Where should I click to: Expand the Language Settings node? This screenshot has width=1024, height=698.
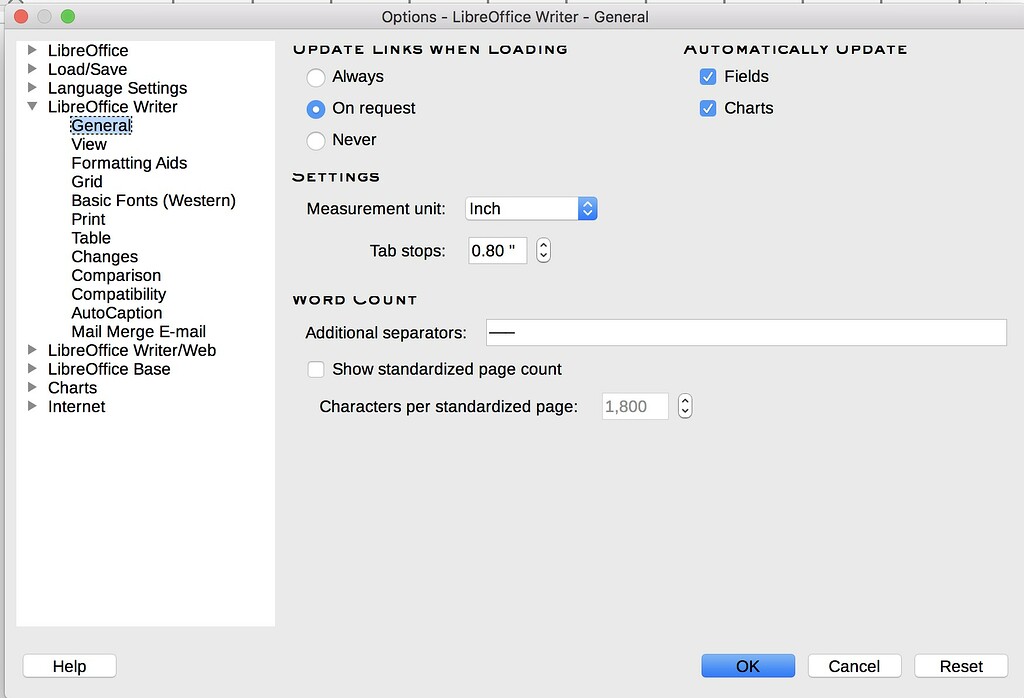[32, 87]
